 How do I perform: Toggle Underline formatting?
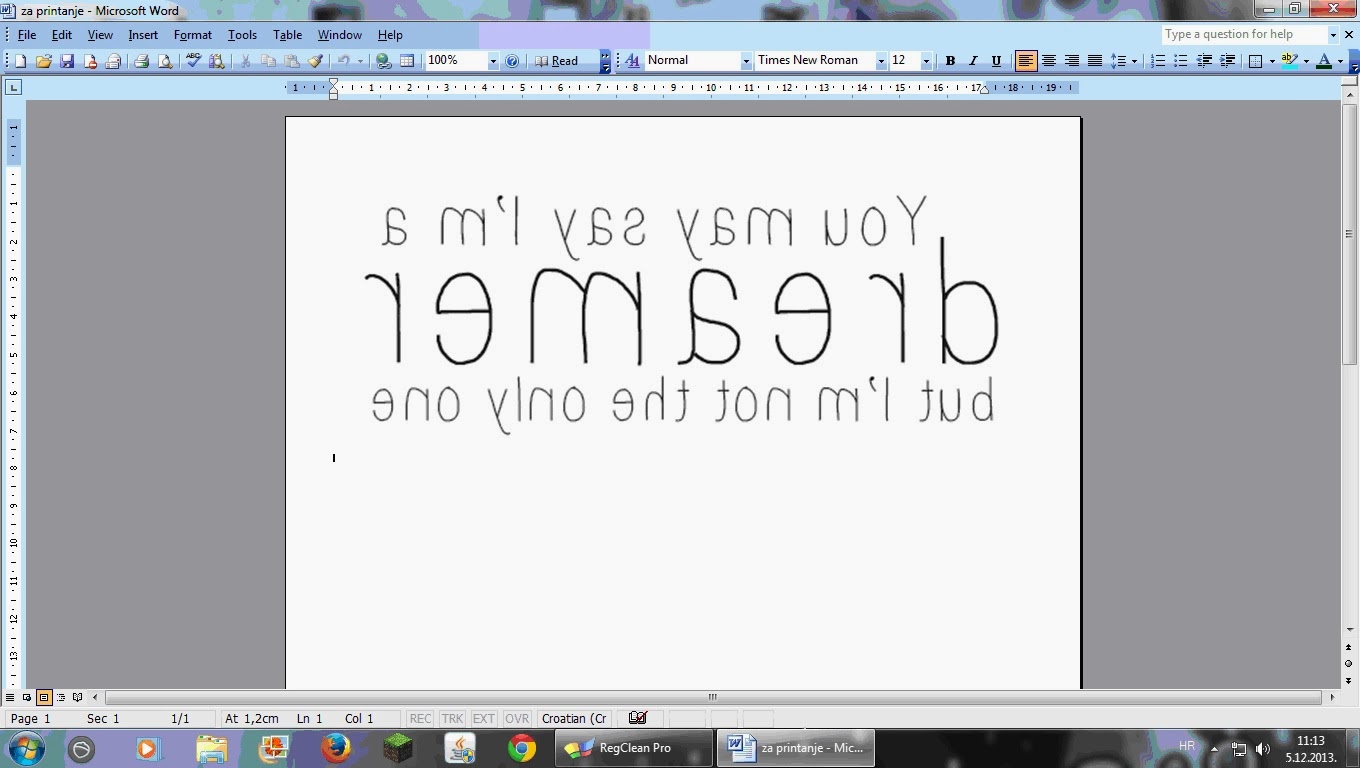tap(996, 61)
